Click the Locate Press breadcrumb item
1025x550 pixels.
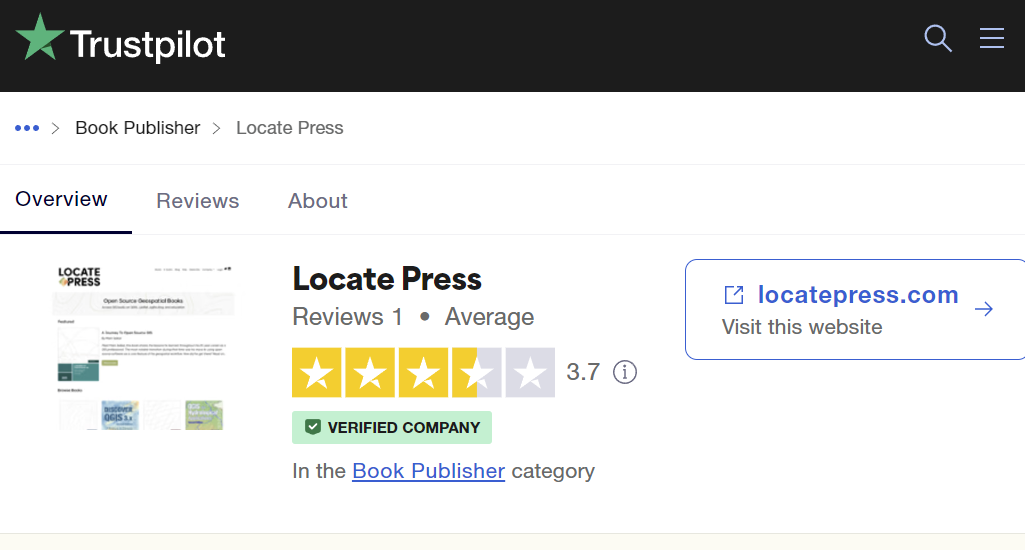(x=289, y=128)
